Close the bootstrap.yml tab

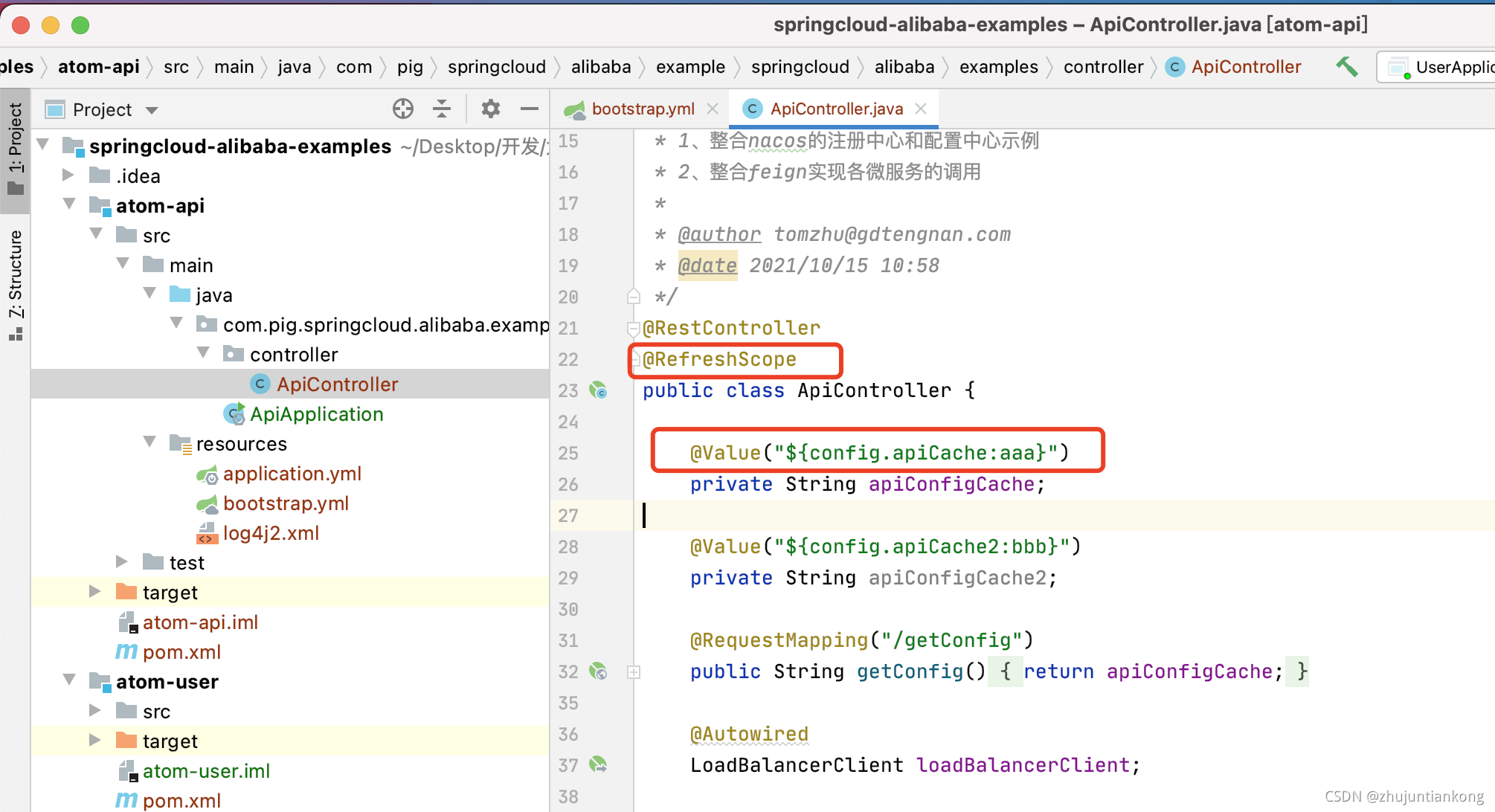pyautogui.click(x=713, y=109)
